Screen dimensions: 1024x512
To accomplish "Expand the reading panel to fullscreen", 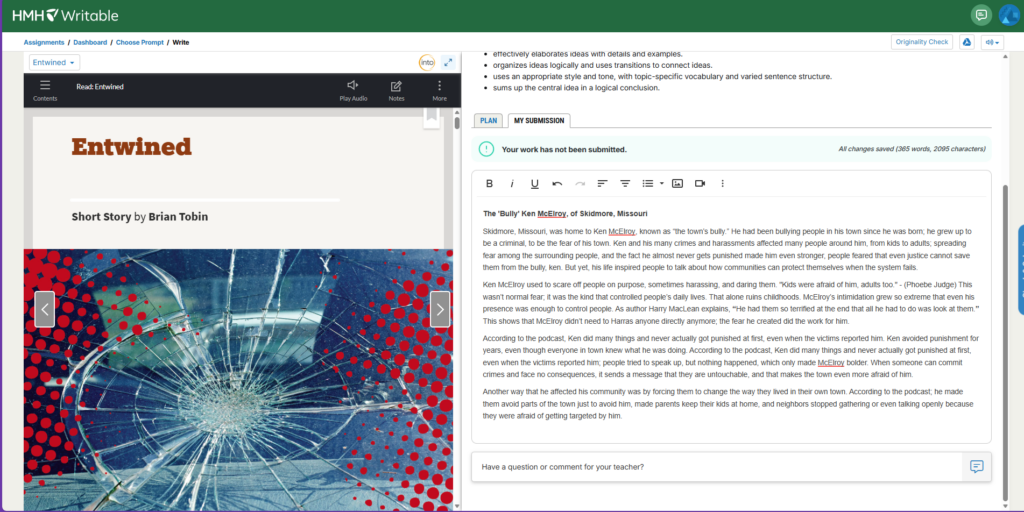I will [x=448, y=62].
